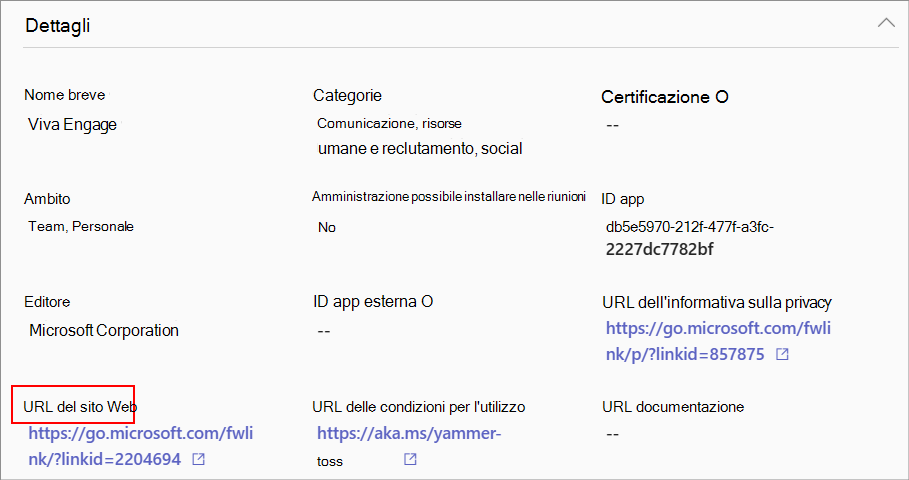Open the privacy policy go.microsoft.com link
The width and height of the screenshot is (909, 480).
(x=718, y=341)
